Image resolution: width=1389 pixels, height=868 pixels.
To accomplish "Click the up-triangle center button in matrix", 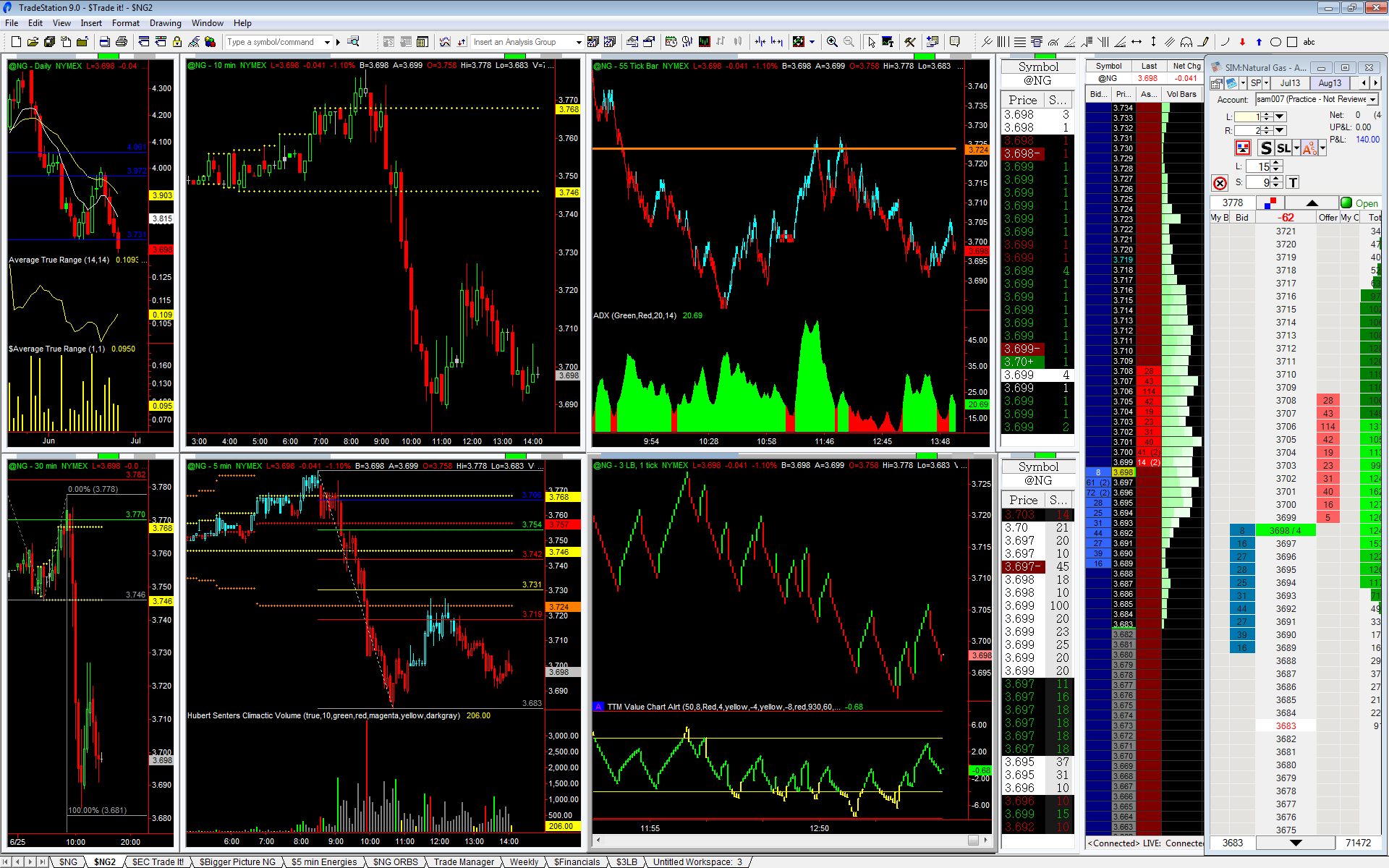I will click(x=1312, y=203).
